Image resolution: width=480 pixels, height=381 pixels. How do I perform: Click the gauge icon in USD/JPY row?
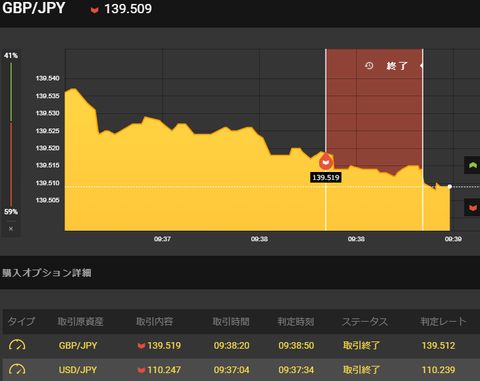[17, 369]
